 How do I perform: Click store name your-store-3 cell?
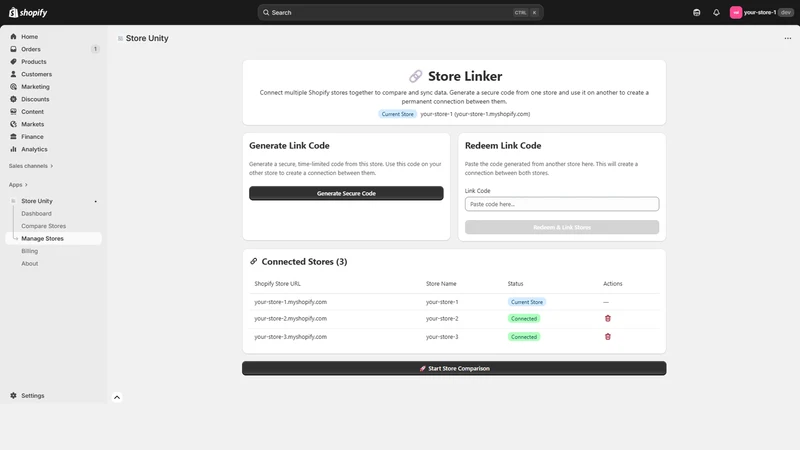coord(442,337)
